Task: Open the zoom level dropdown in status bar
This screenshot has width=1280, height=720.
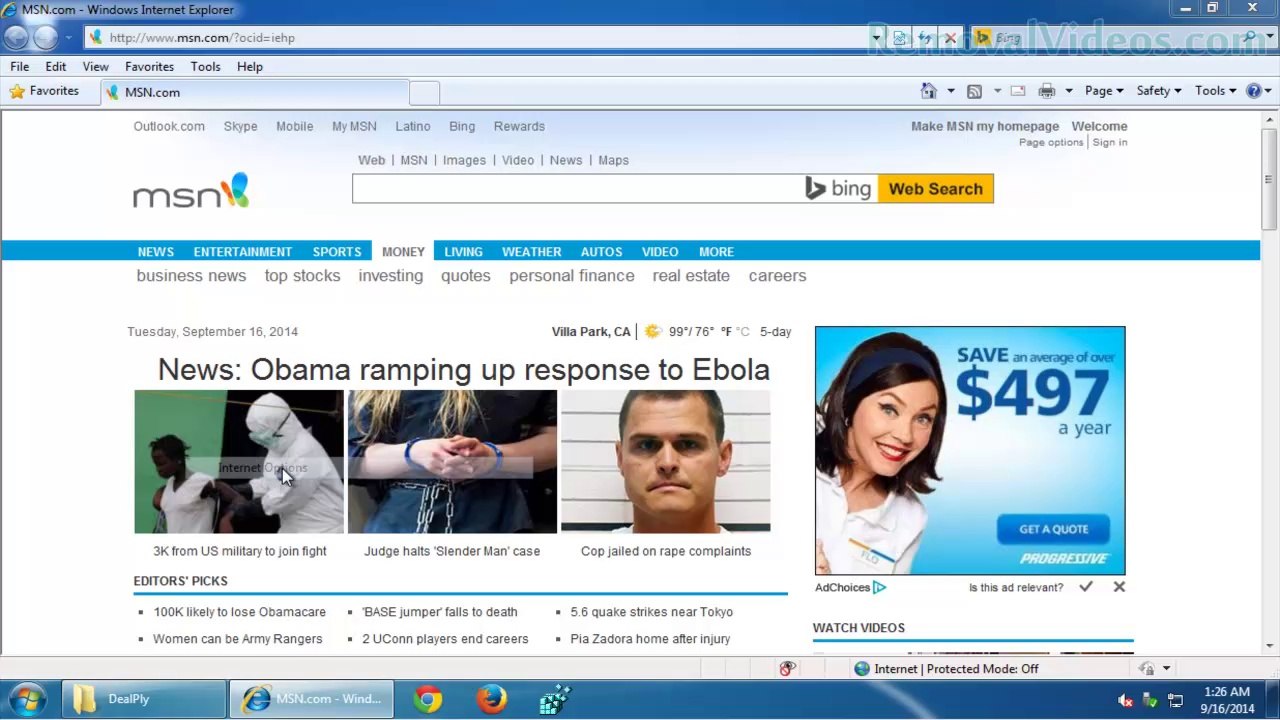Action: tap(1166, 669)
